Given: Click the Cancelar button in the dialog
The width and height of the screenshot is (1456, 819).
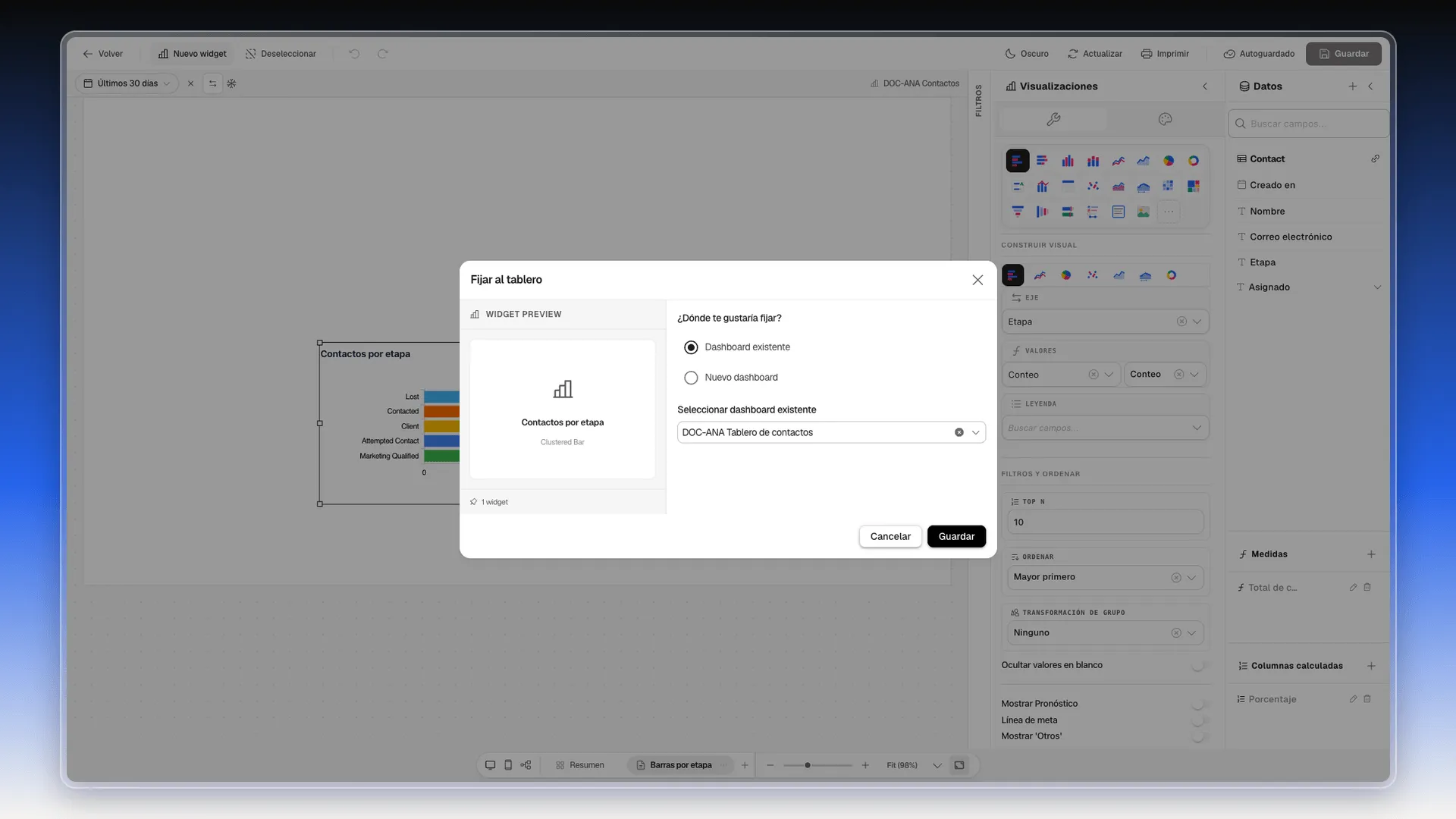Looking at the screenshot, I should tap(890, 537).
